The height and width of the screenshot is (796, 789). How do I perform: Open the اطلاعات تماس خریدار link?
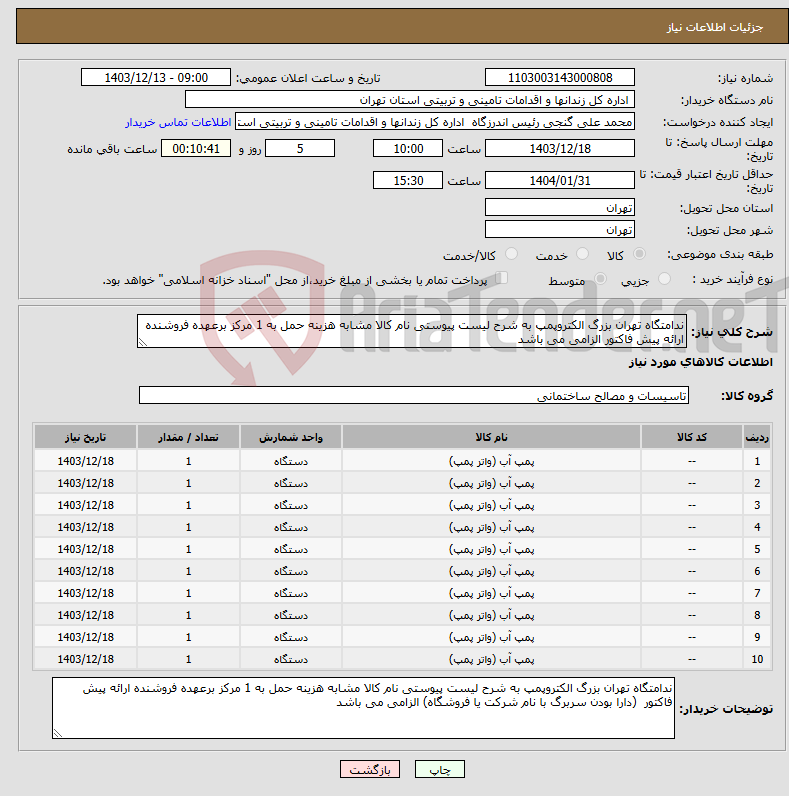point(178,122)
